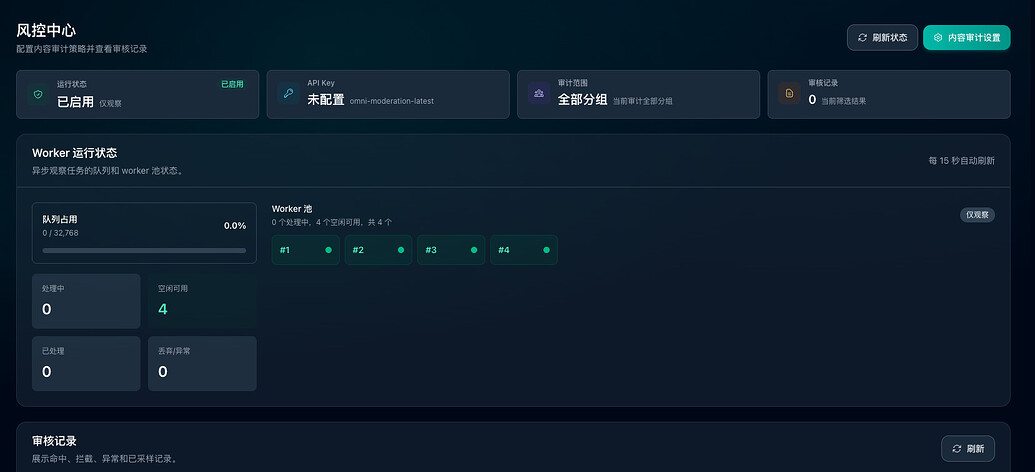This screenshot has height=472, width=1035.
Task: Click the 每 15 秒自动刷新 text
Action: pyautogui.click(x=961, y=160)
